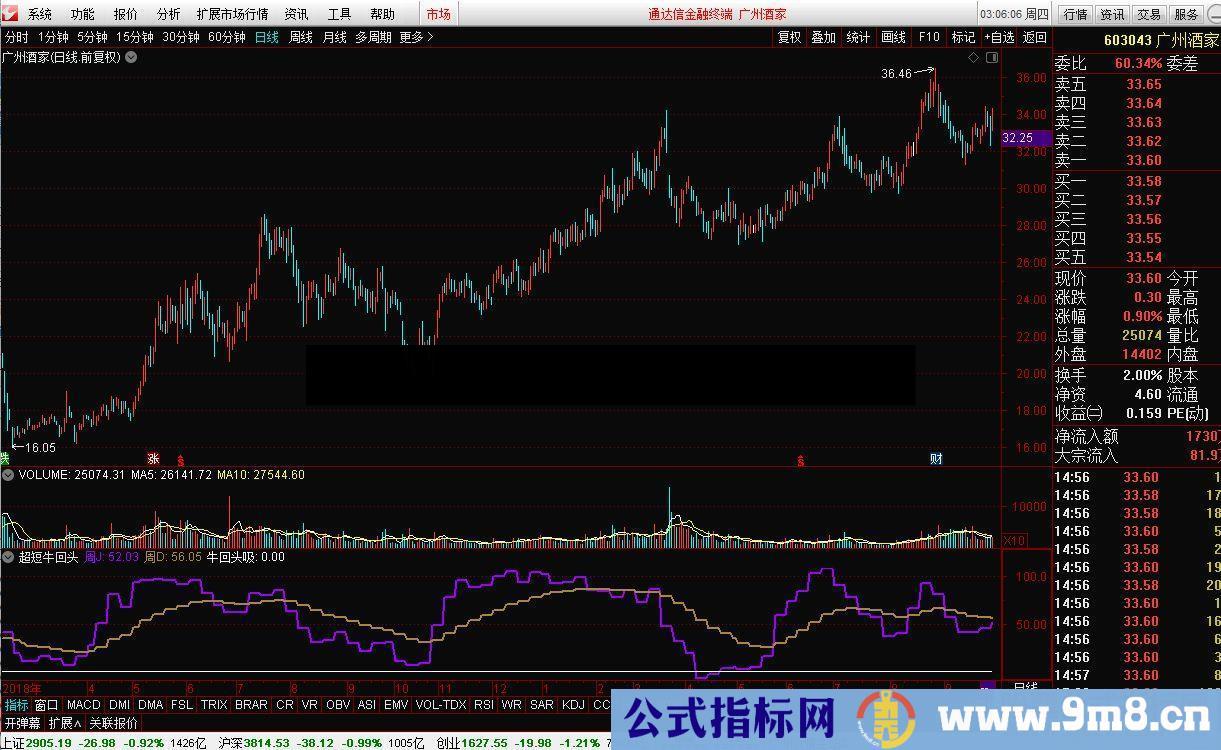Select KDJ indicator tab
This screenshot has width=1221, height=750.
tap(574, 704)
